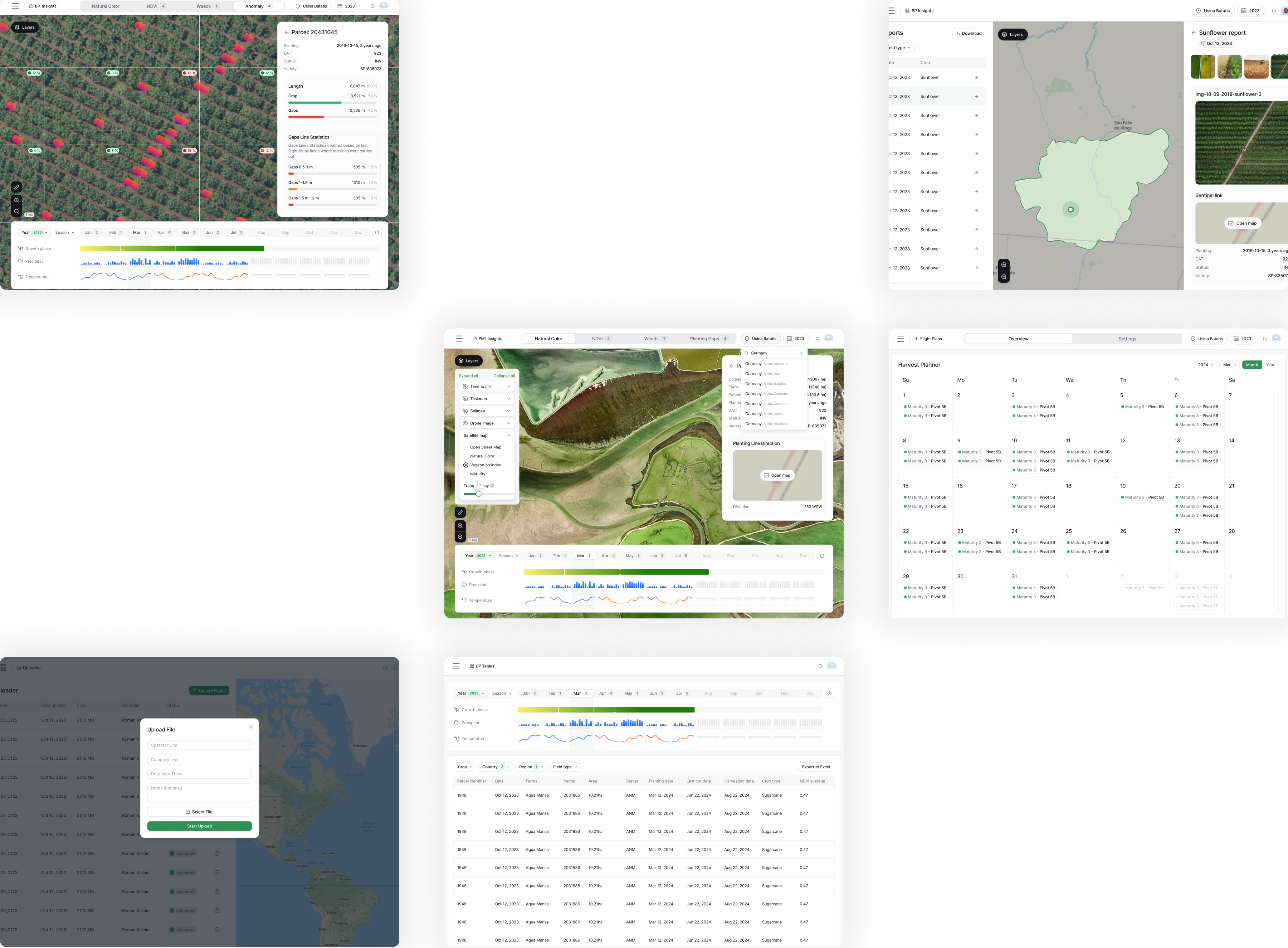The height and width of the screenshot is (948, 1288).
Task: Click the Operator One input field
Action: point(199,745)
